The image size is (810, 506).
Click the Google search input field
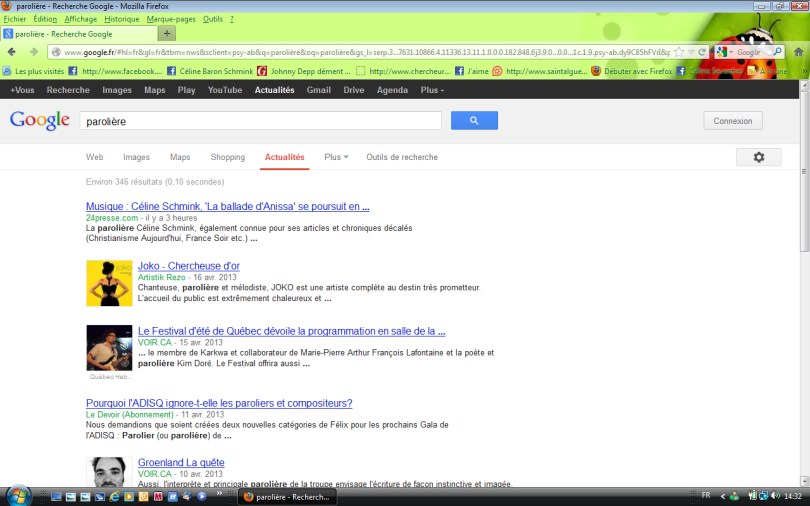[260, 121]
